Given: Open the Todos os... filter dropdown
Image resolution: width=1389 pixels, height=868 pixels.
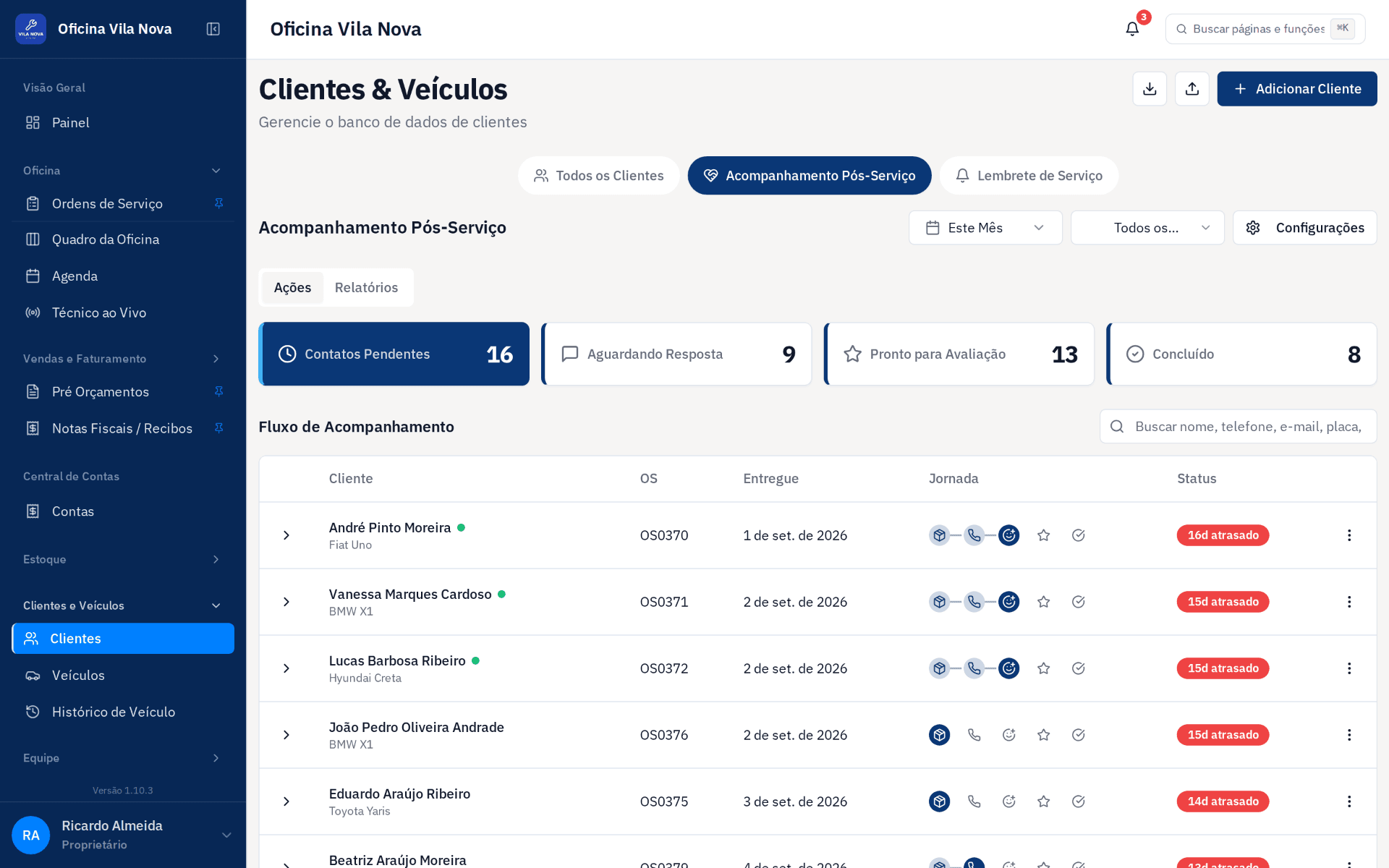Looking at the screenshot, I should [x=1147, y=228].
